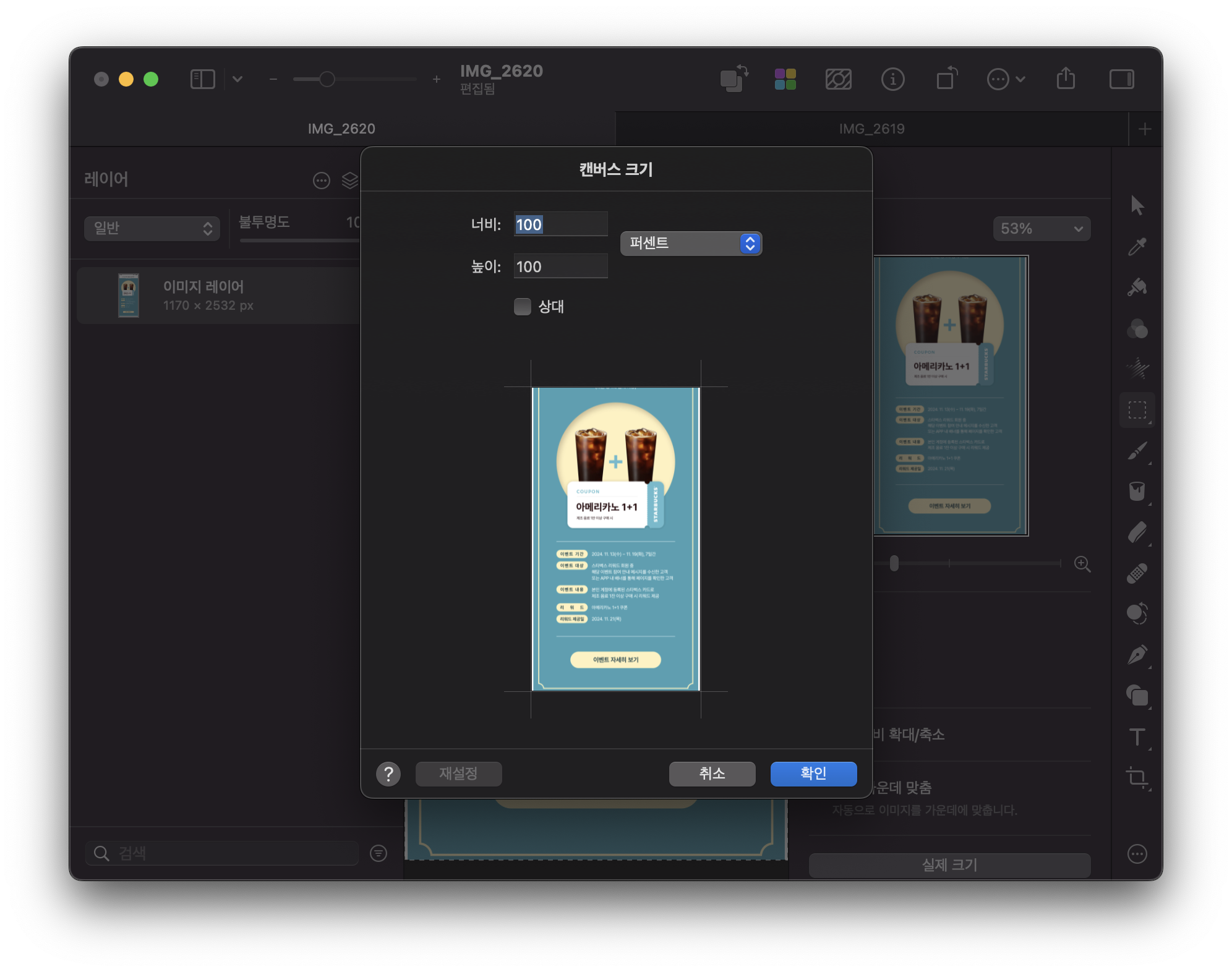Image resolution: width=1232 pixels, height=972 pixels.
Task: Enable the 상대 checkbox
Action: coord(523,307)
